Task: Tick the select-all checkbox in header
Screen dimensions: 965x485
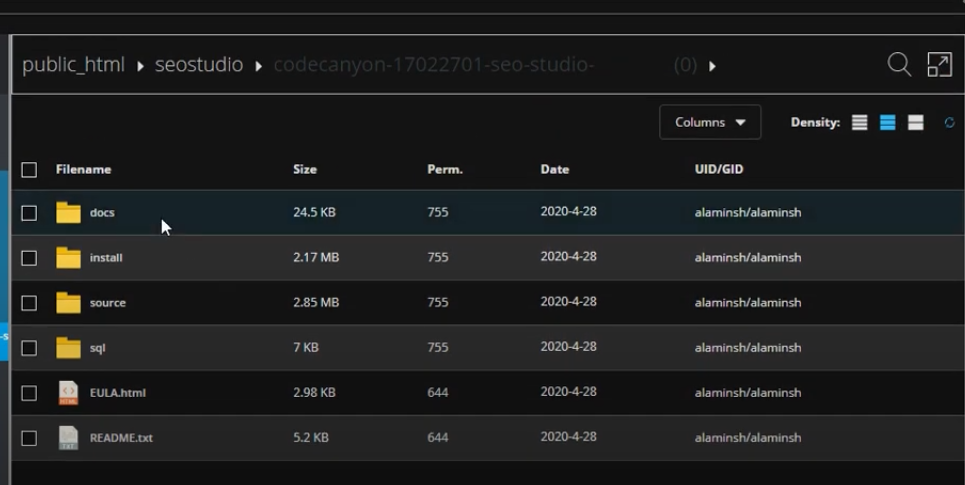Action: point(29,170)
